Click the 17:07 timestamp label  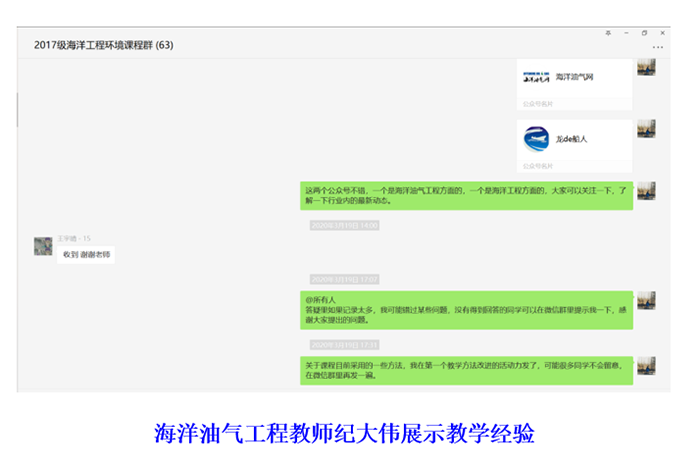click(345, 279)
